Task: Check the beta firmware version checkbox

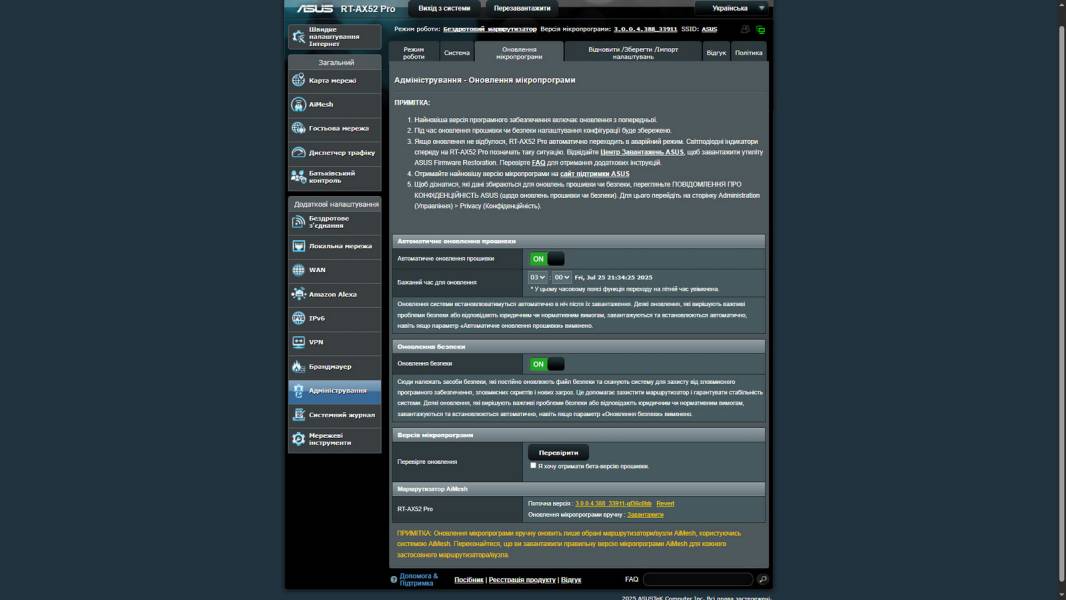Action: pos(533,465)
